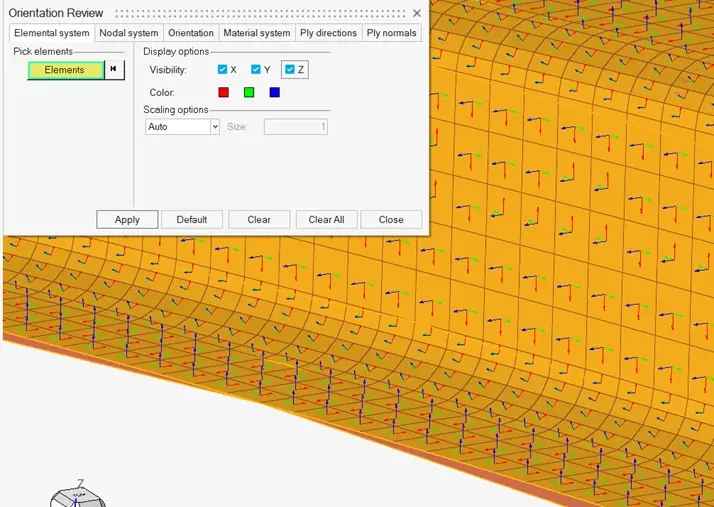714x507 pixels.
Task: Select the Material system tab
Action: [x=256, y=33]
